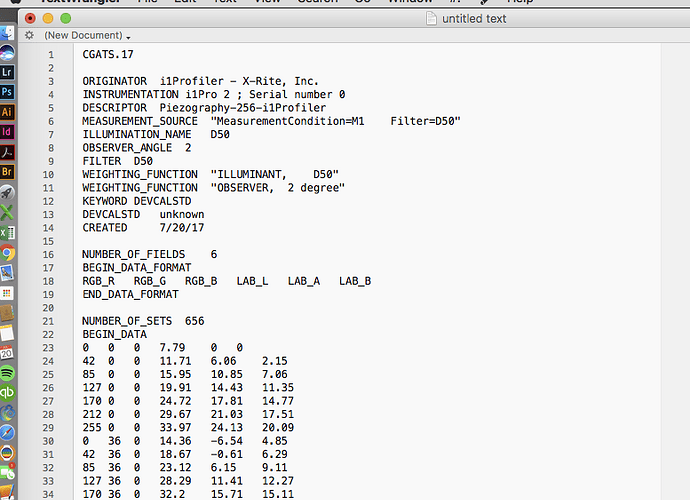Click the value '11.71' on line 24
The image size is (690, 500).
tap(176, 361)
